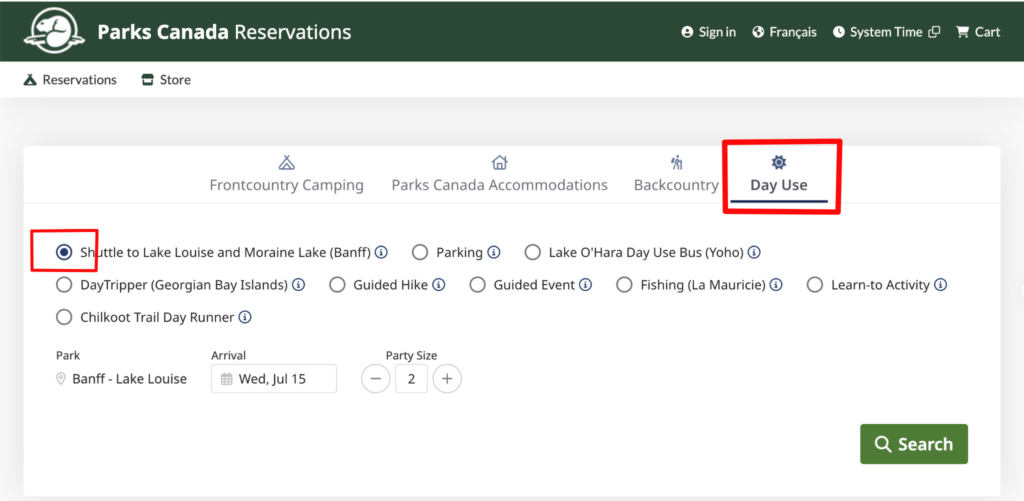Image resolution: width=1024 pixels, height=501 pixels.
Task: Show info for Chilkoot Trail Day Runner
Action: click(x=245, y=317)
